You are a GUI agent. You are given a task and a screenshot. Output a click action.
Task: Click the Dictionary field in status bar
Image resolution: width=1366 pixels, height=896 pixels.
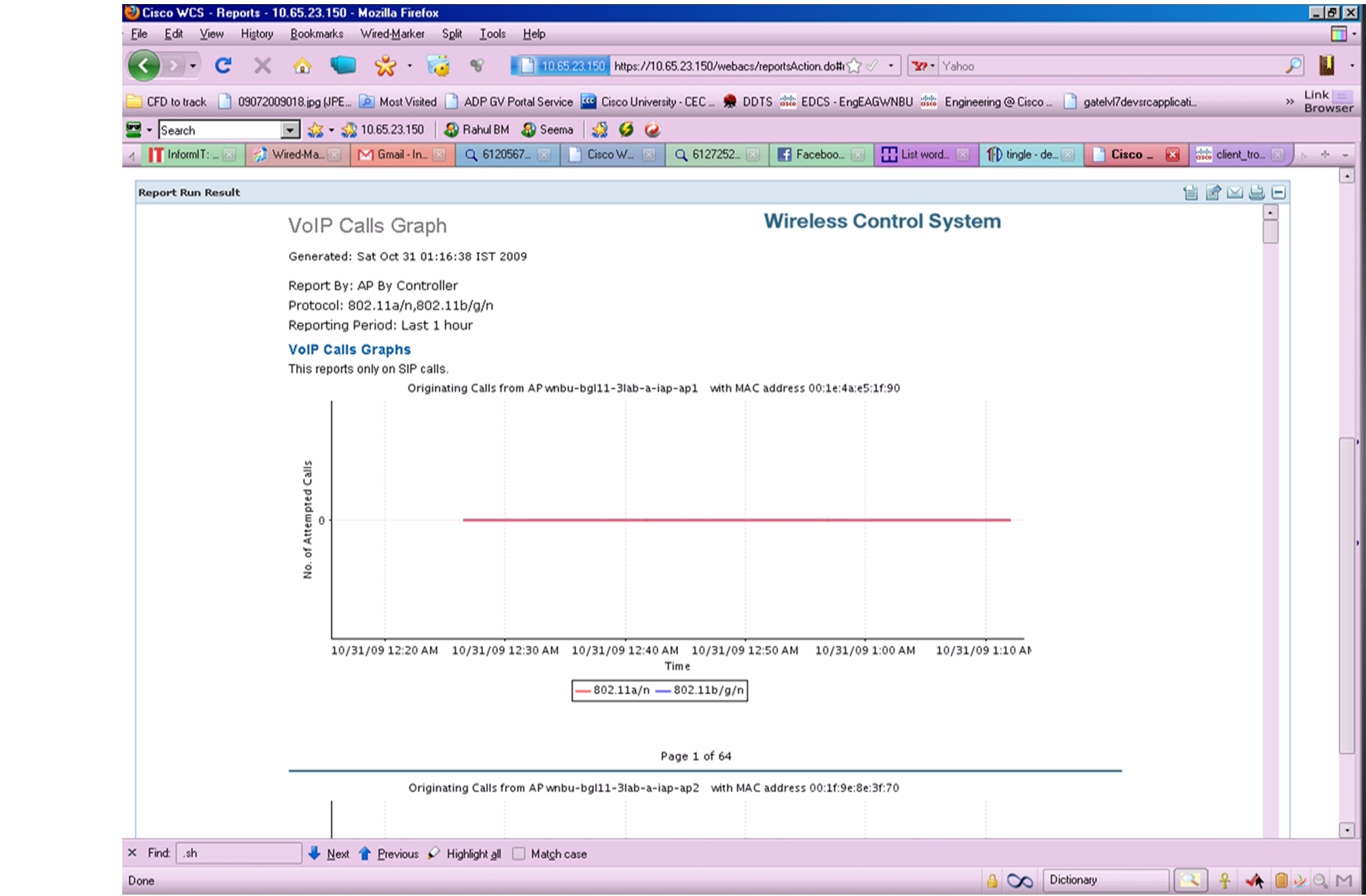click(x=1106, y=880)
